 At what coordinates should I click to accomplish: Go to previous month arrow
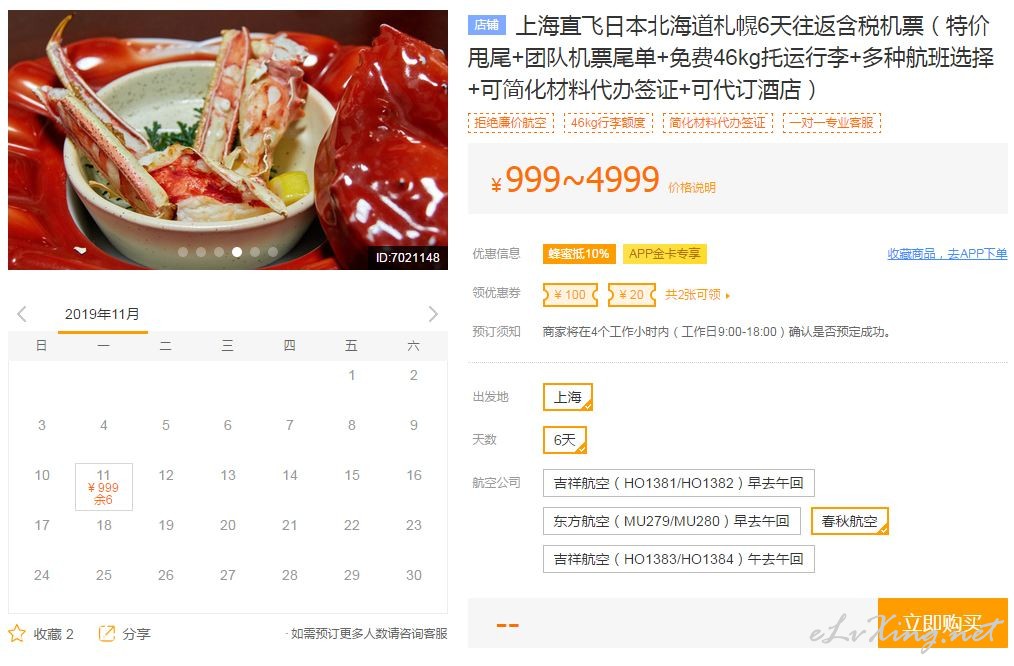pos(21,314)
